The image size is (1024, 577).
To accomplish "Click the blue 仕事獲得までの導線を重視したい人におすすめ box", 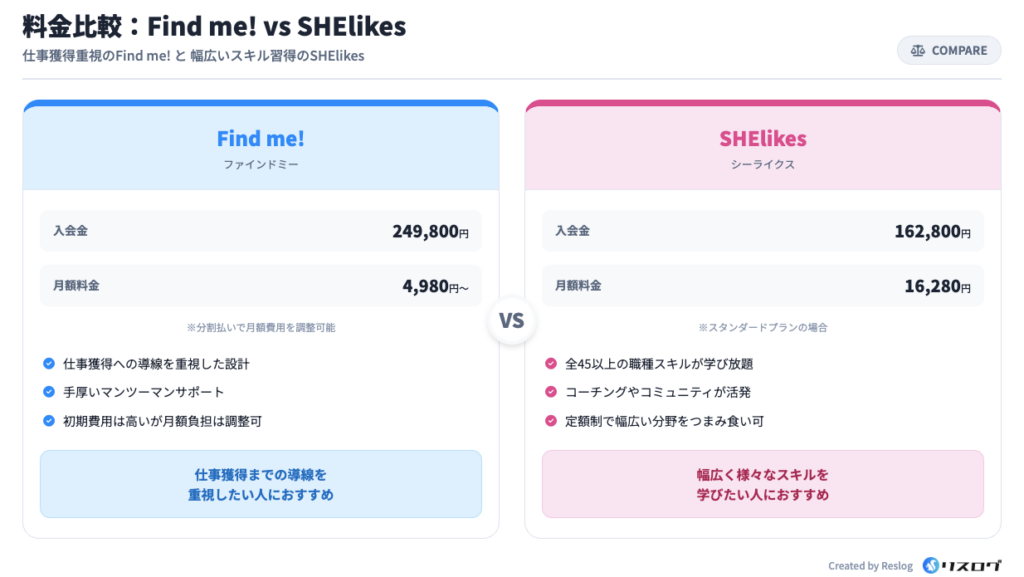I will coord(260,484).
